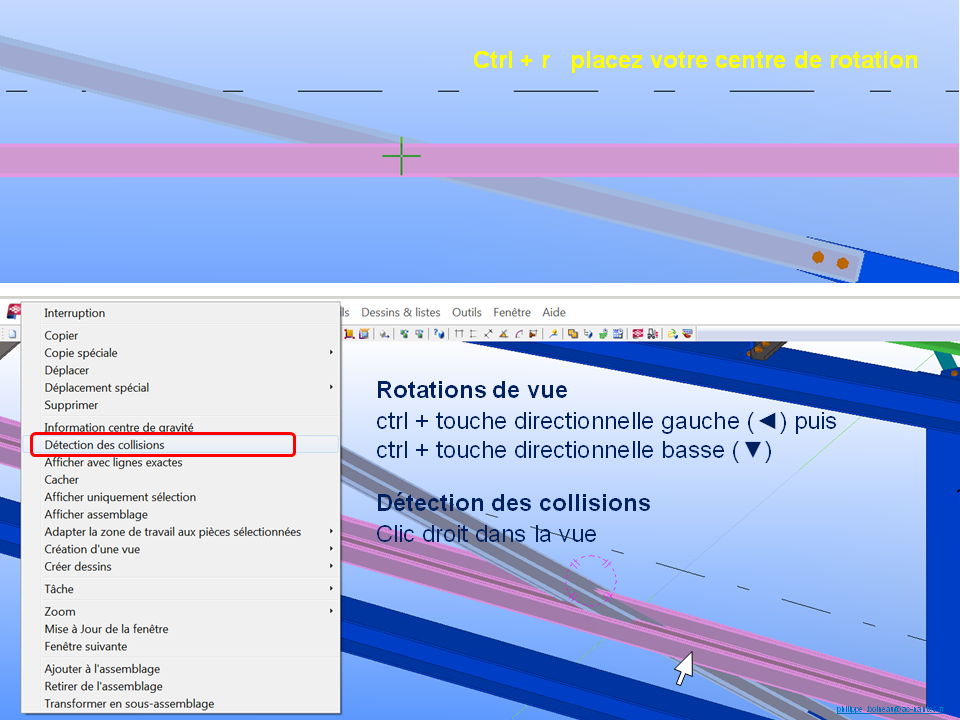The width and height of the screenshot is (960, 720).
Task: Select Copier from the context menu
Action: pyautogui.click(x=181, y=336)
